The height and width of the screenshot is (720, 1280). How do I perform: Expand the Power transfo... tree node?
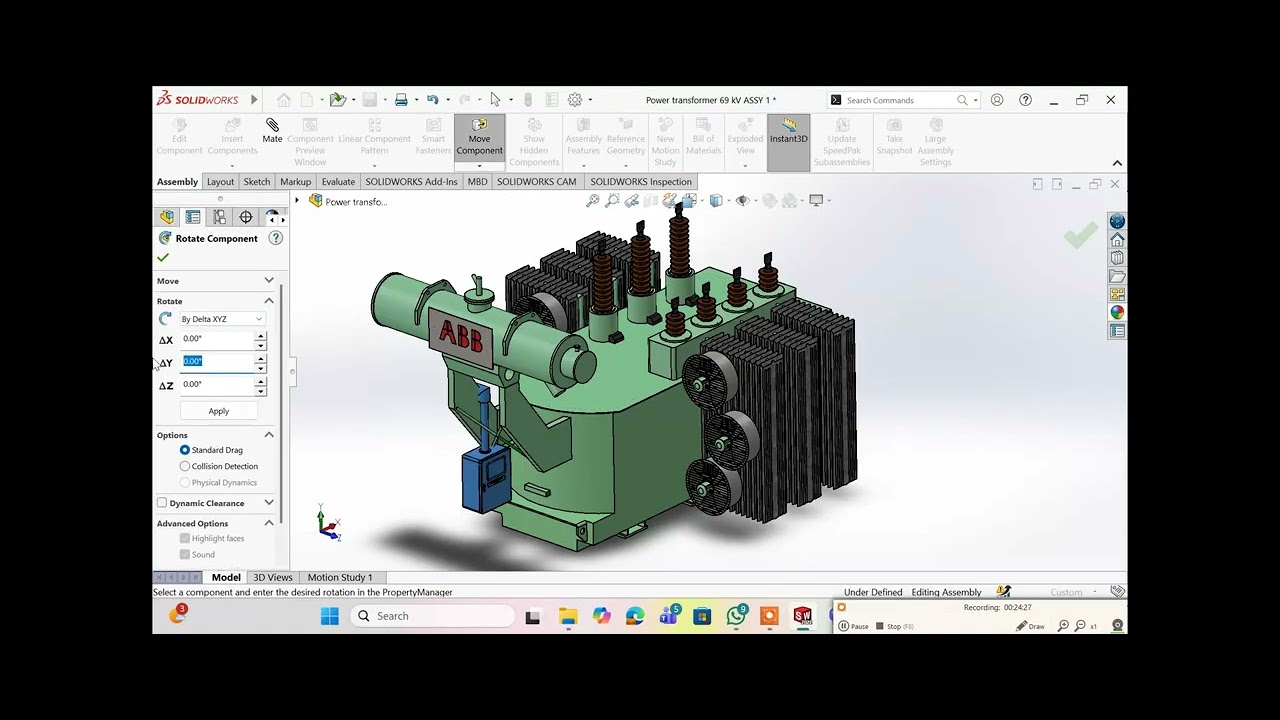[297, 201]
